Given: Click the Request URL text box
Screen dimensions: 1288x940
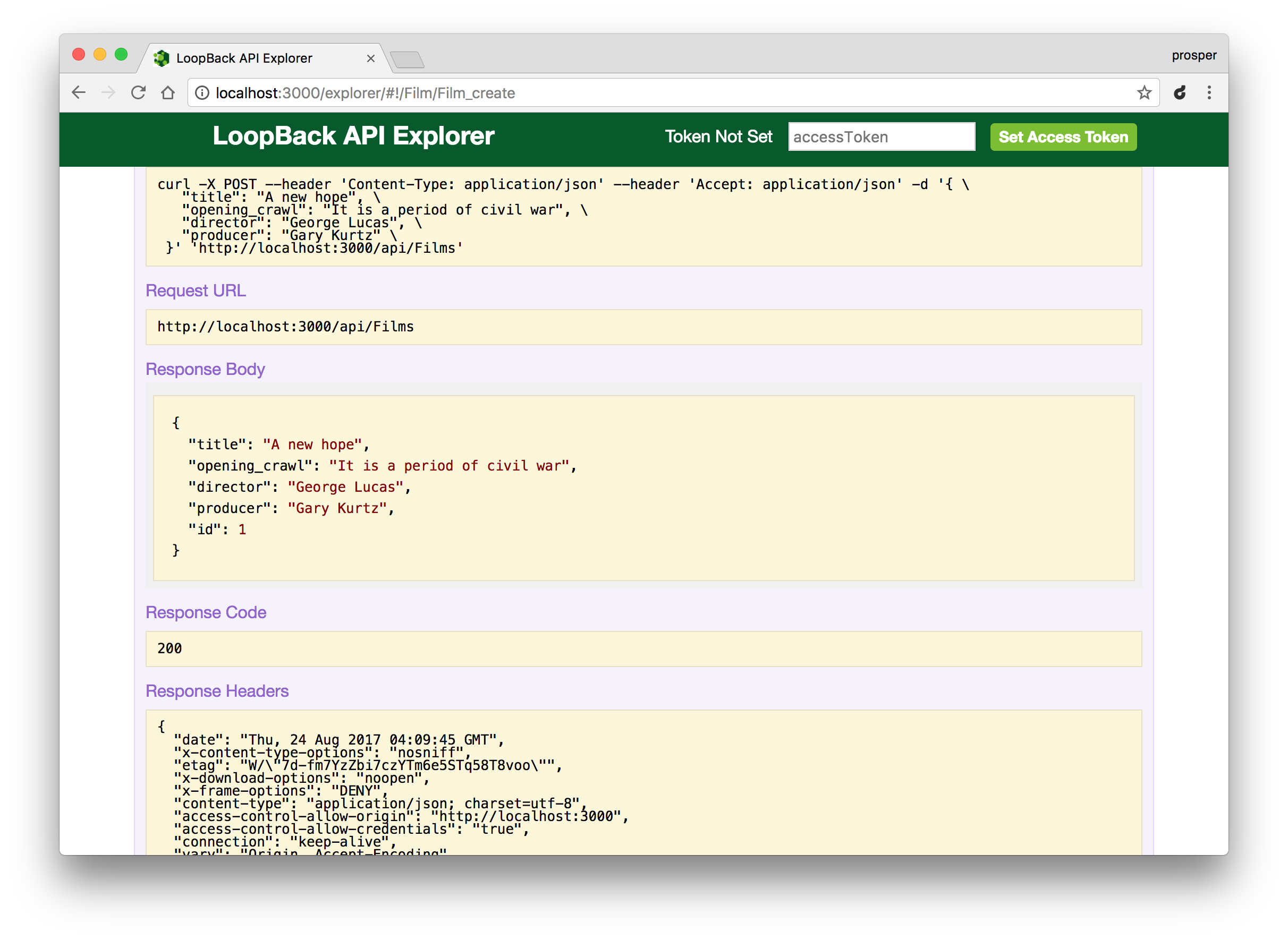Looking at the screenshot, I should [x=643, y=327].
